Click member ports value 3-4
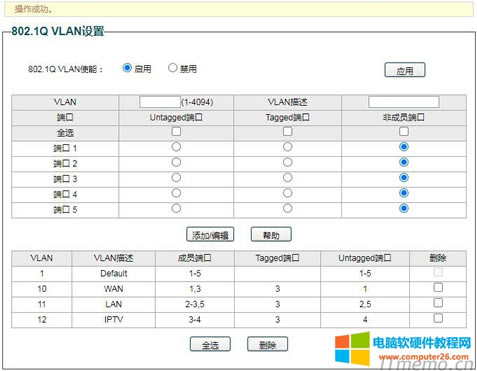This screenshot has height=371, width=477. point(195,320)
